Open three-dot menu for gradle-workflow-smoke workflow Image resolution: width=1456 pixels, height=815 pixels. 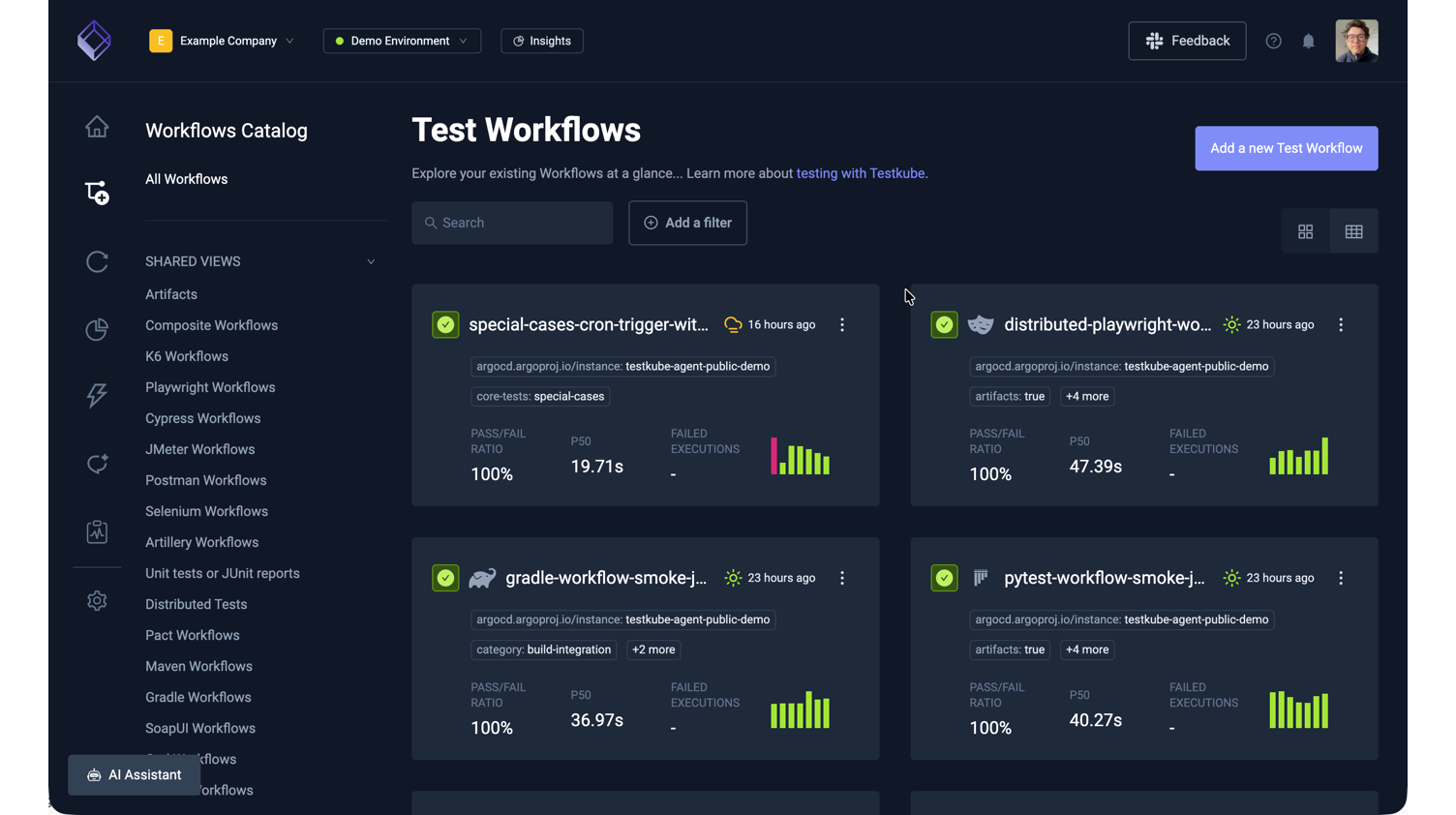point(842,578)
